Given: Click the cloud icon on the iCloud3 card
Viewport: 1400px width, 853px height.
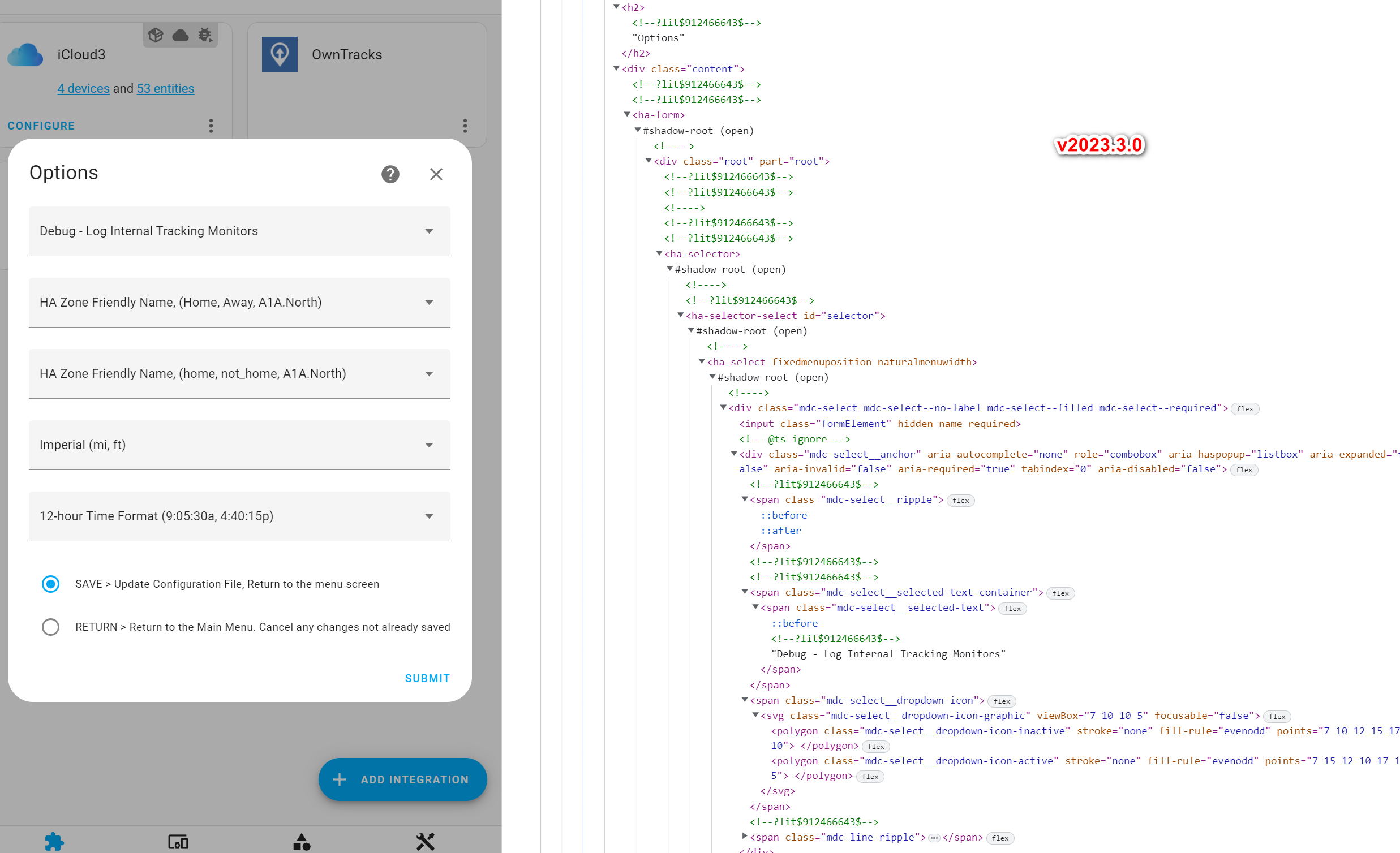Looking at the screenshot, I should [x=180, y=34].
